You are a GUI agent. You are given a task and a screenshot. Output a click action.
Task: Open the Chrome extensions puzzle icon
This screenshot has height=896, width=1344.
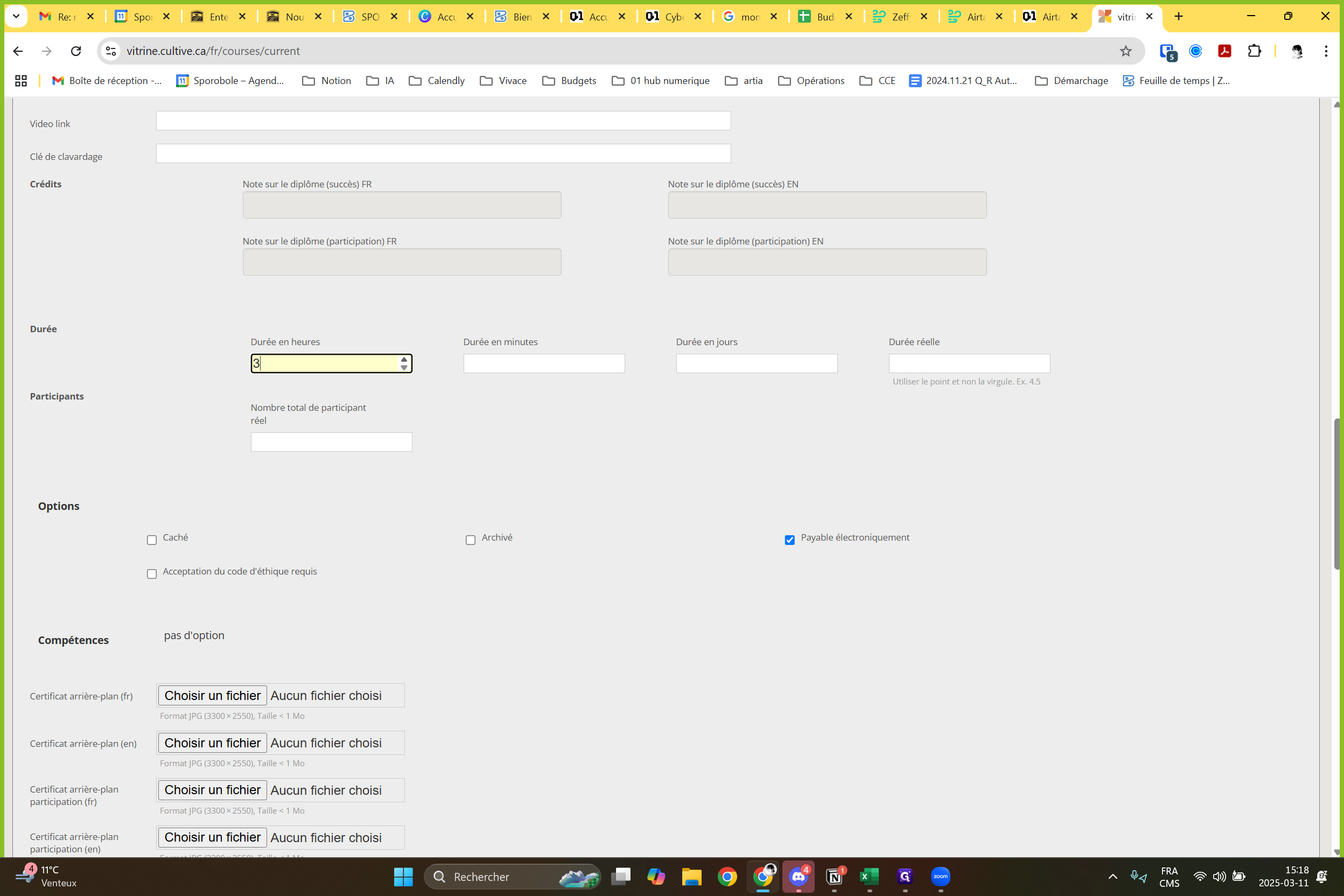1254,51
